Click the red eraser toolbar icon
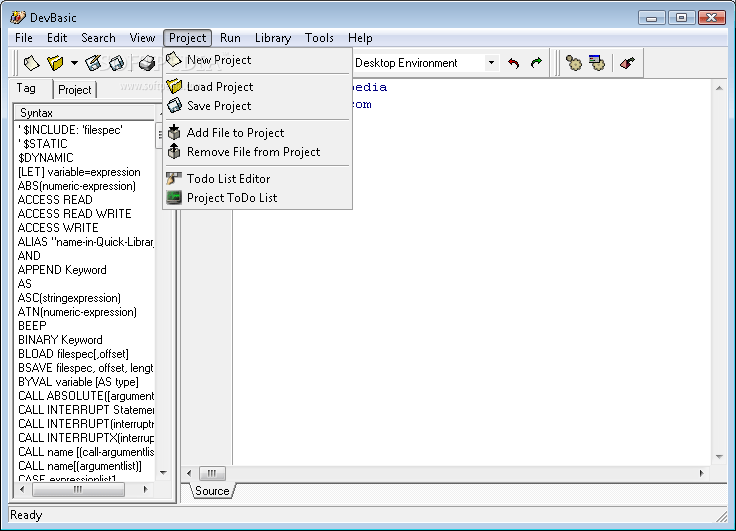The height and width of the screenshot is (531, 736). (x=627, y=63)
